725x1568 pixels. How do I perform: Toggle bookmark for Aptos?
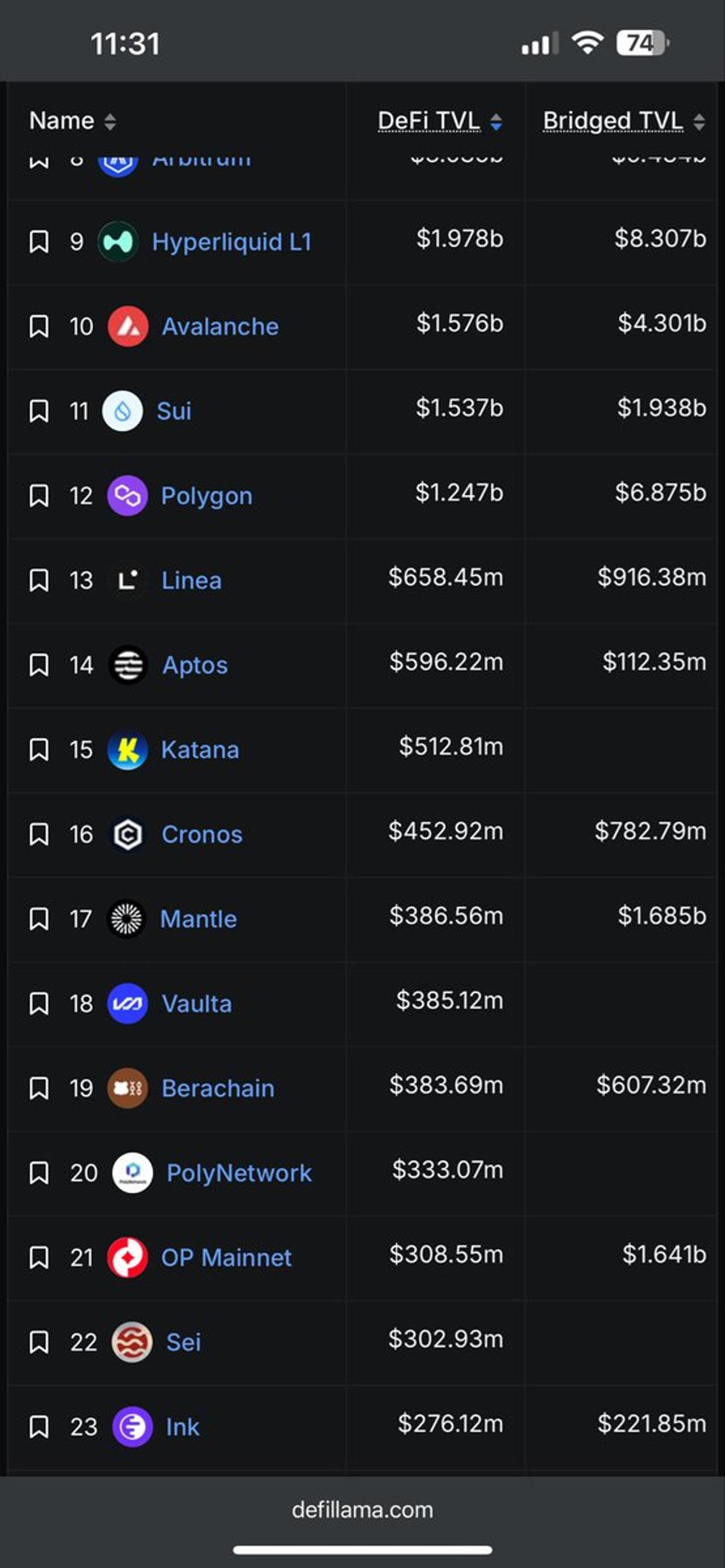click(39, 665)
